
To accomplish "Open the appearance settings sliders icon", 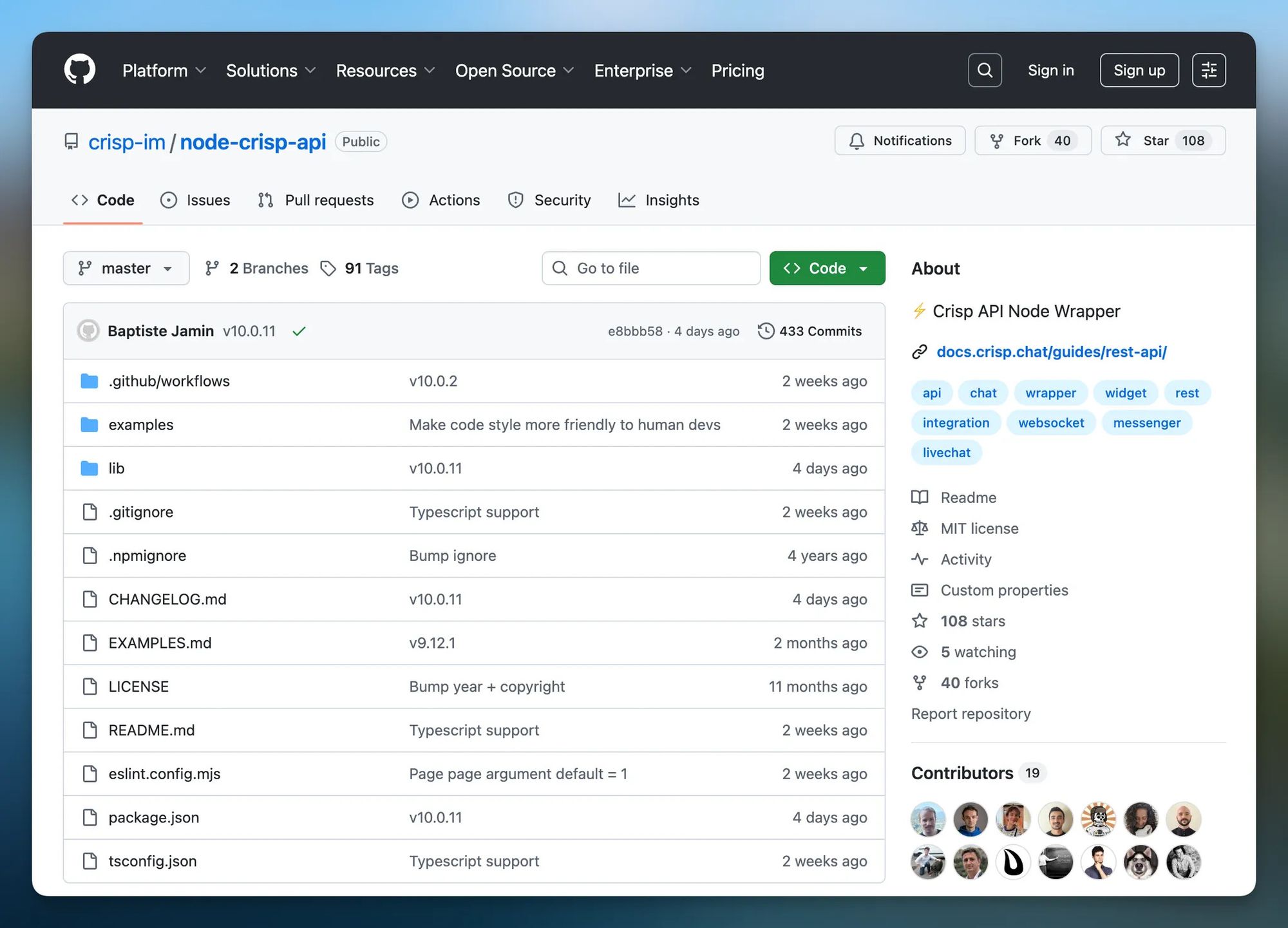I will click(1209, 70).
